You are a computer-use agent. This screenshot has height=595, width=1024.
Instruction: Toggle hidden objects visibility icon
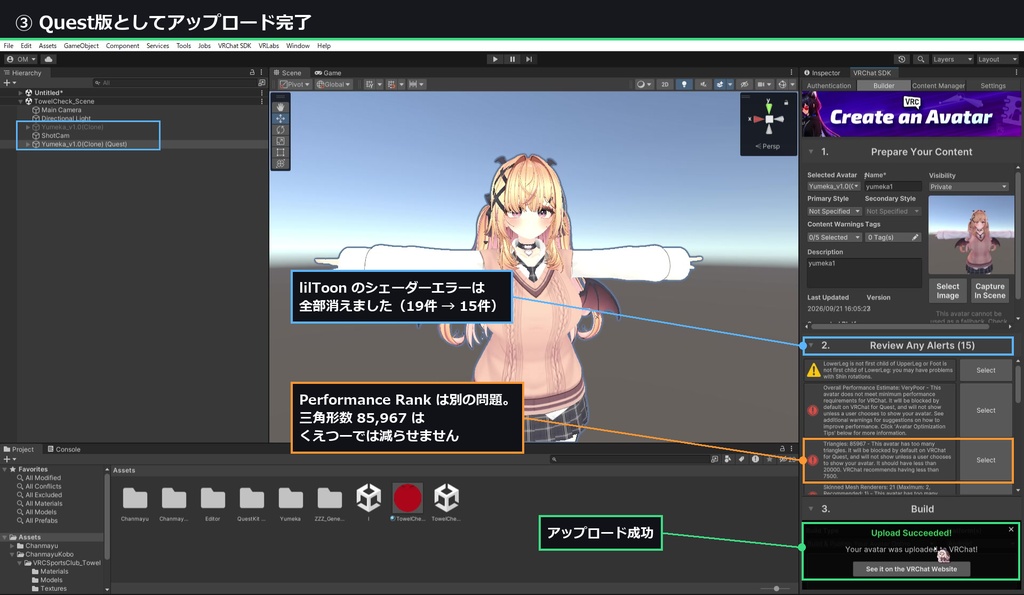744,84
